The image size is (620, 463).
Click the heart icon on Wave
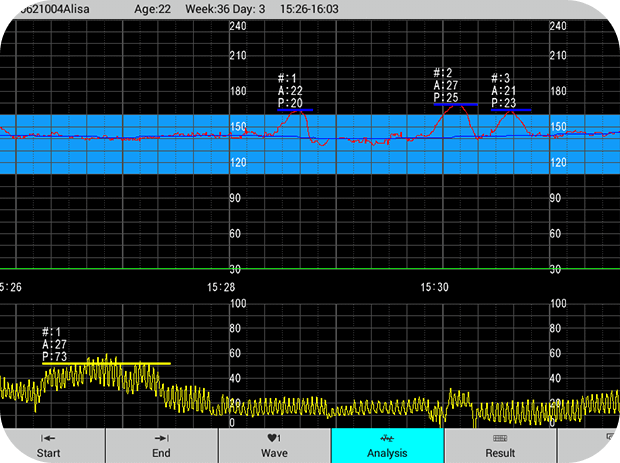(x=274, y=438)
